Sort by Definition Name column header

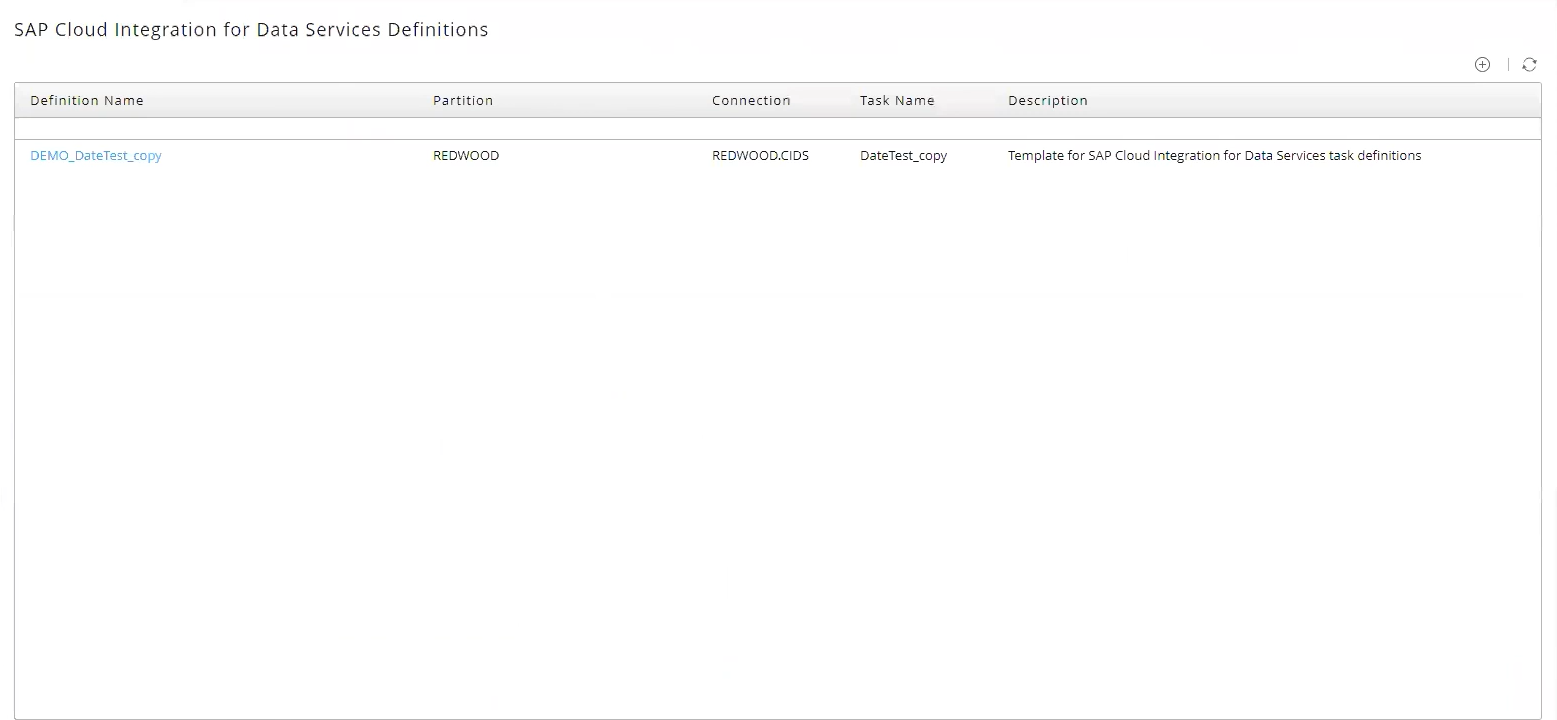tap(87, 101)
